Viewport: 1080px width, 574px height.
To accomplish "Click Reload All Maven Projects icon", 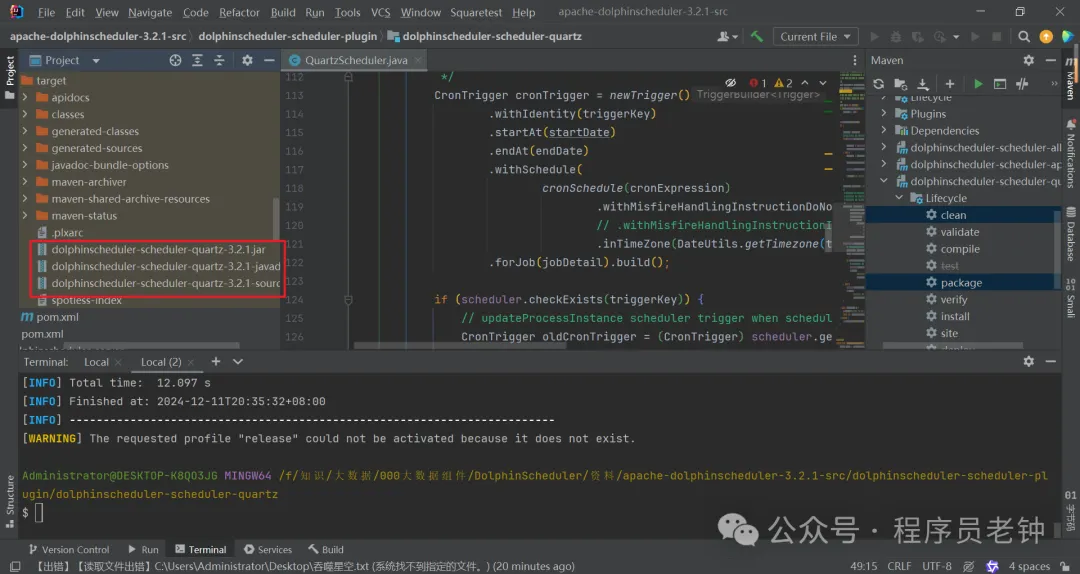I will point(878,84).
